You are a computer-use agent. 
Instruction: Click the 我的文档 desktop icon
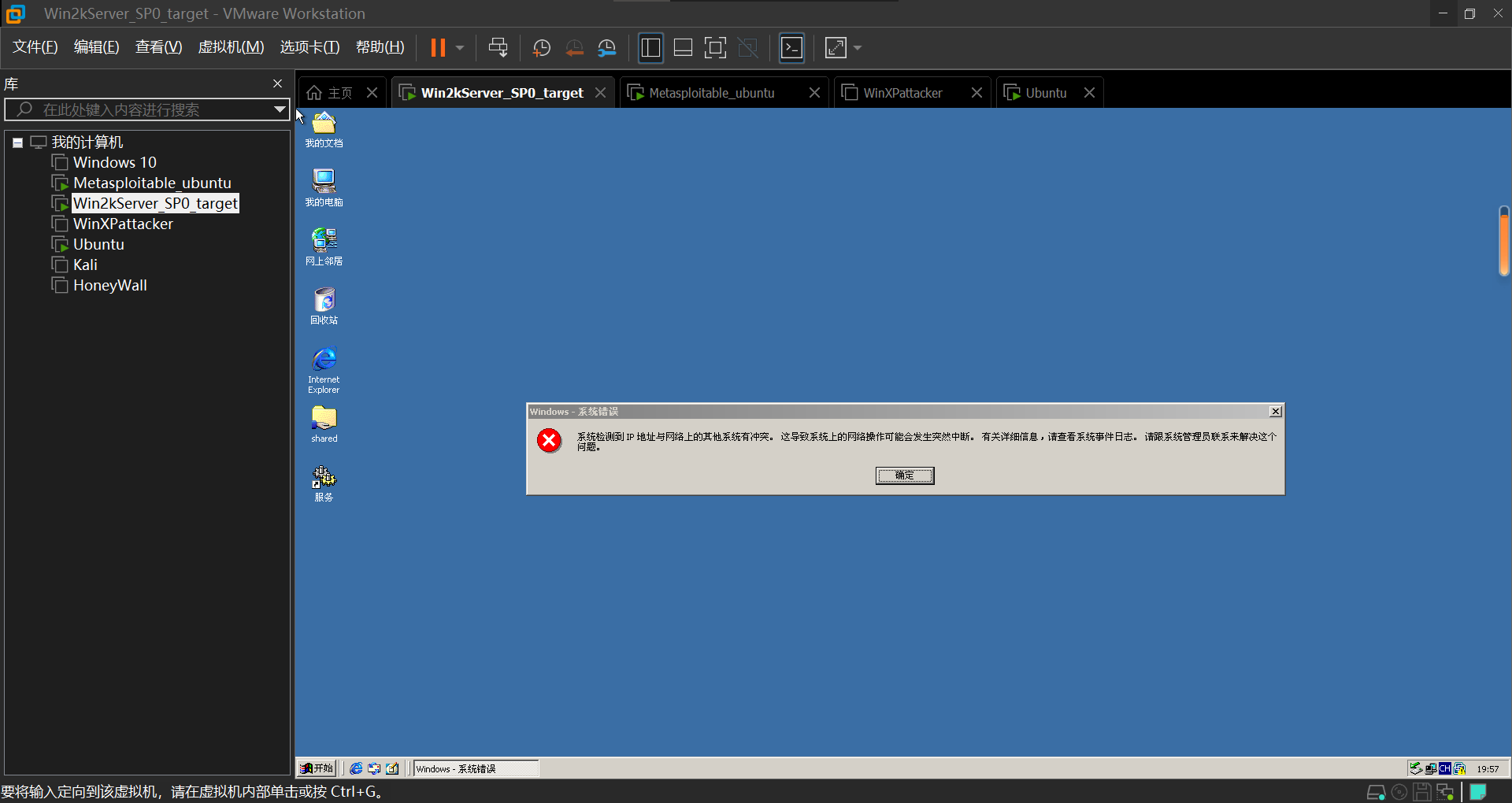tap(324, 130)
